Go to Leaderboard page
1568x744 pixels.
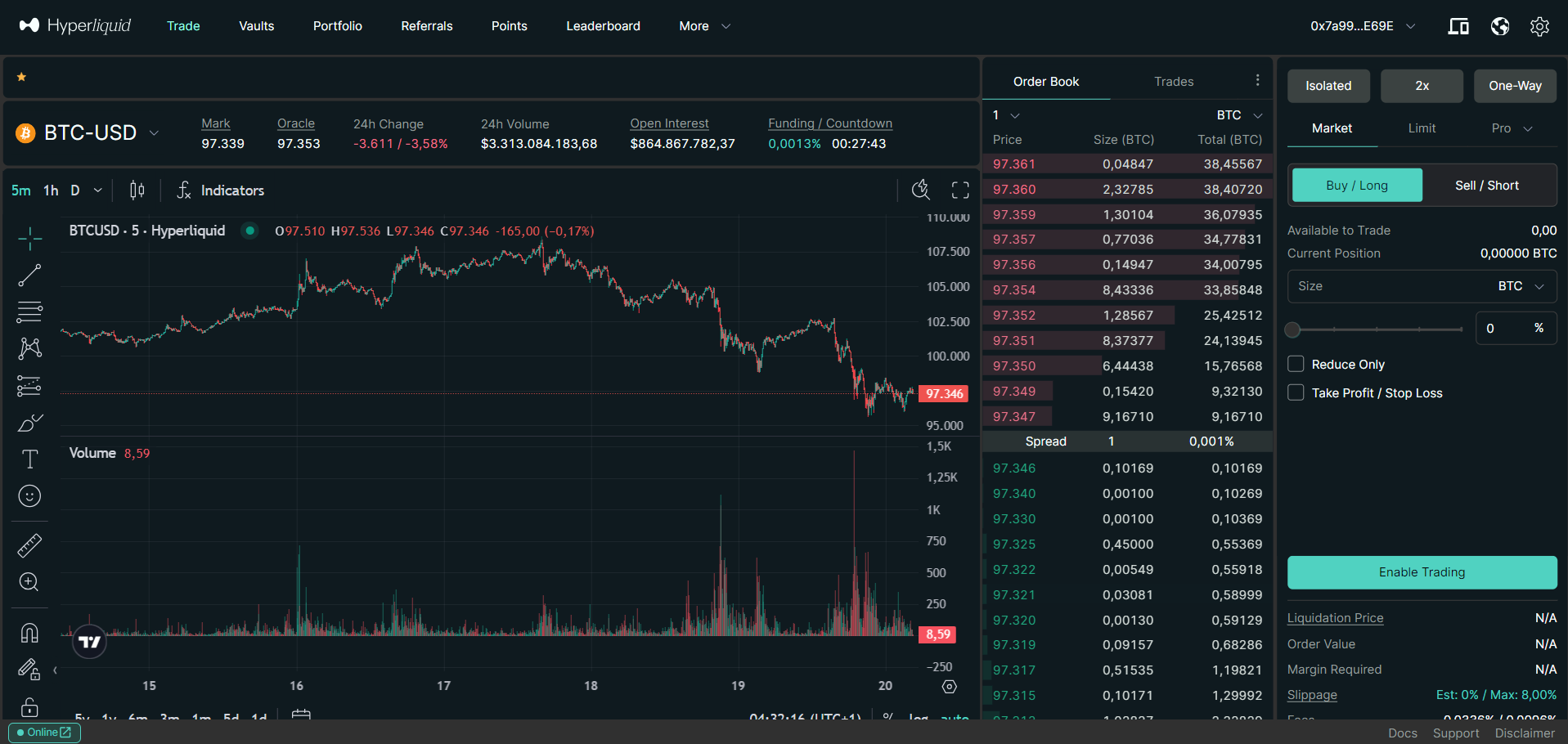coord(604,26)
